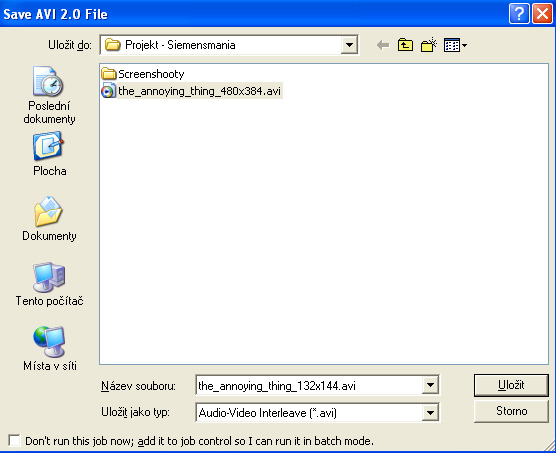Select Tento počítač location
This screenshot has height=453, width=556.
click(49, 284)
